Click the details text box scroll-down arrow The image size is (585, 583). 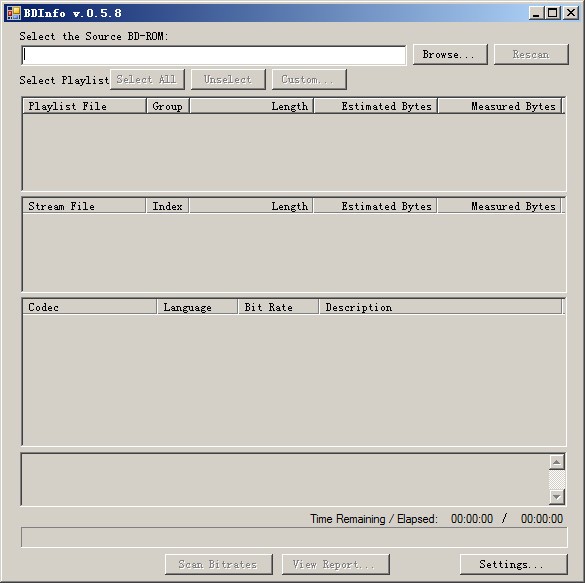tap(557, 496)
